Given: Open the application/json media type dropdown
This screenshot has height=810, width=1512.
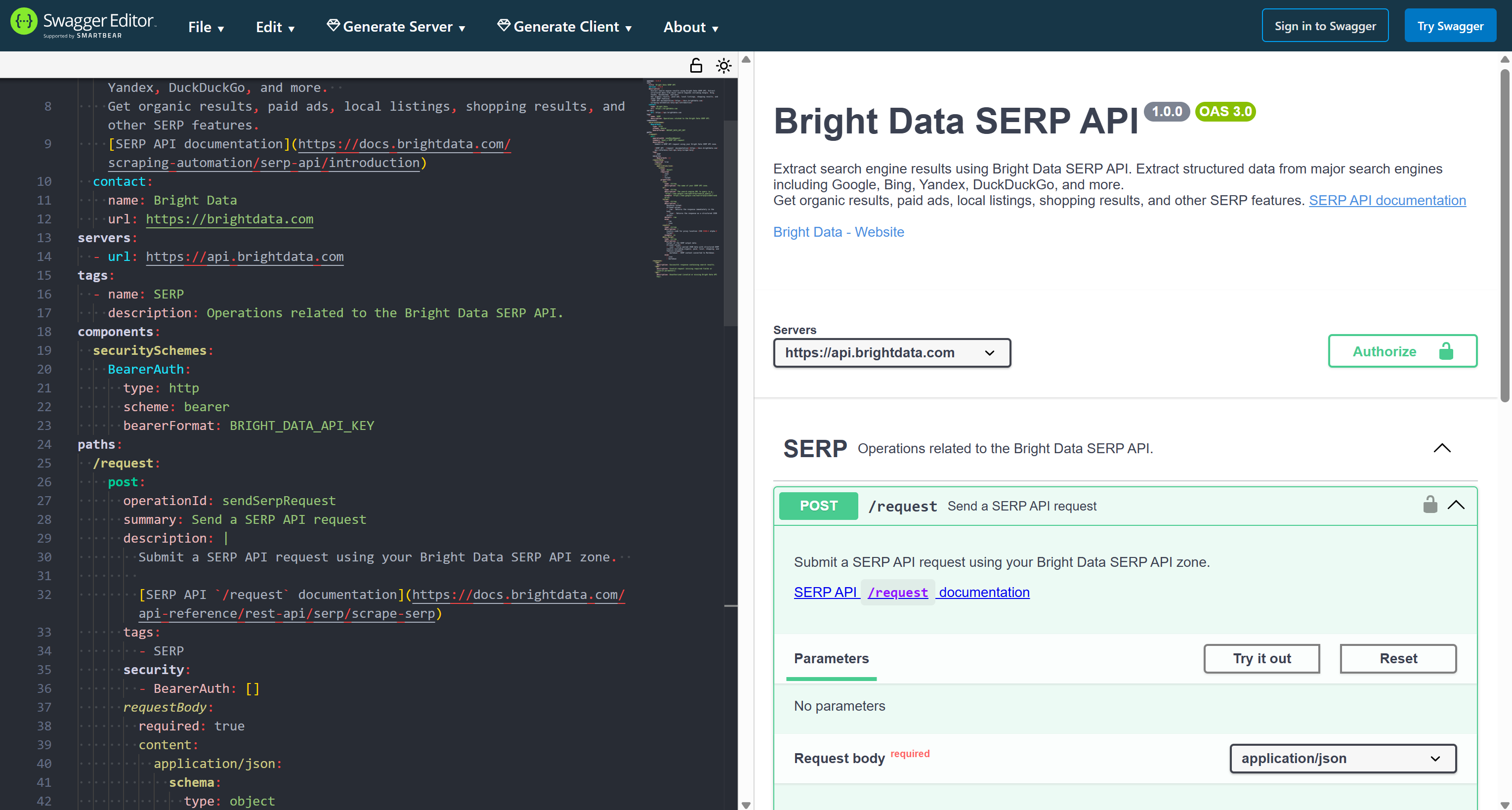Looking at the screenshot, I should tap(1343, 758).
